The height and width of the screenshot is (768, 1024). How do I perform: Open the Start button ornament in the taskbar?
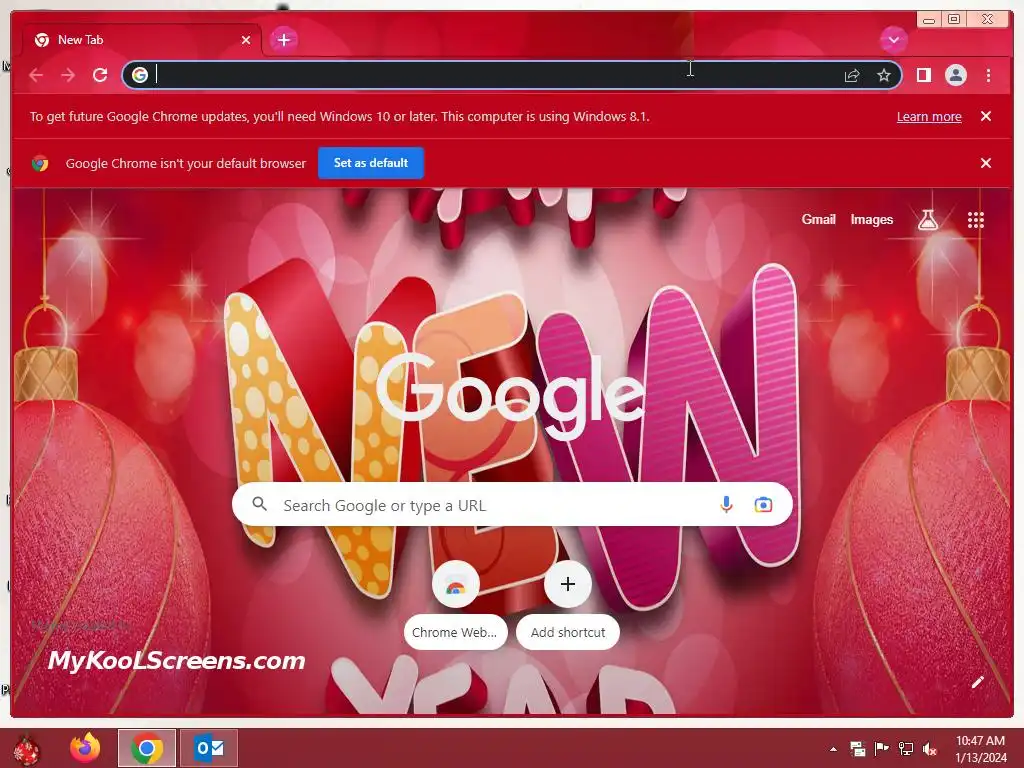click(27, 749)
